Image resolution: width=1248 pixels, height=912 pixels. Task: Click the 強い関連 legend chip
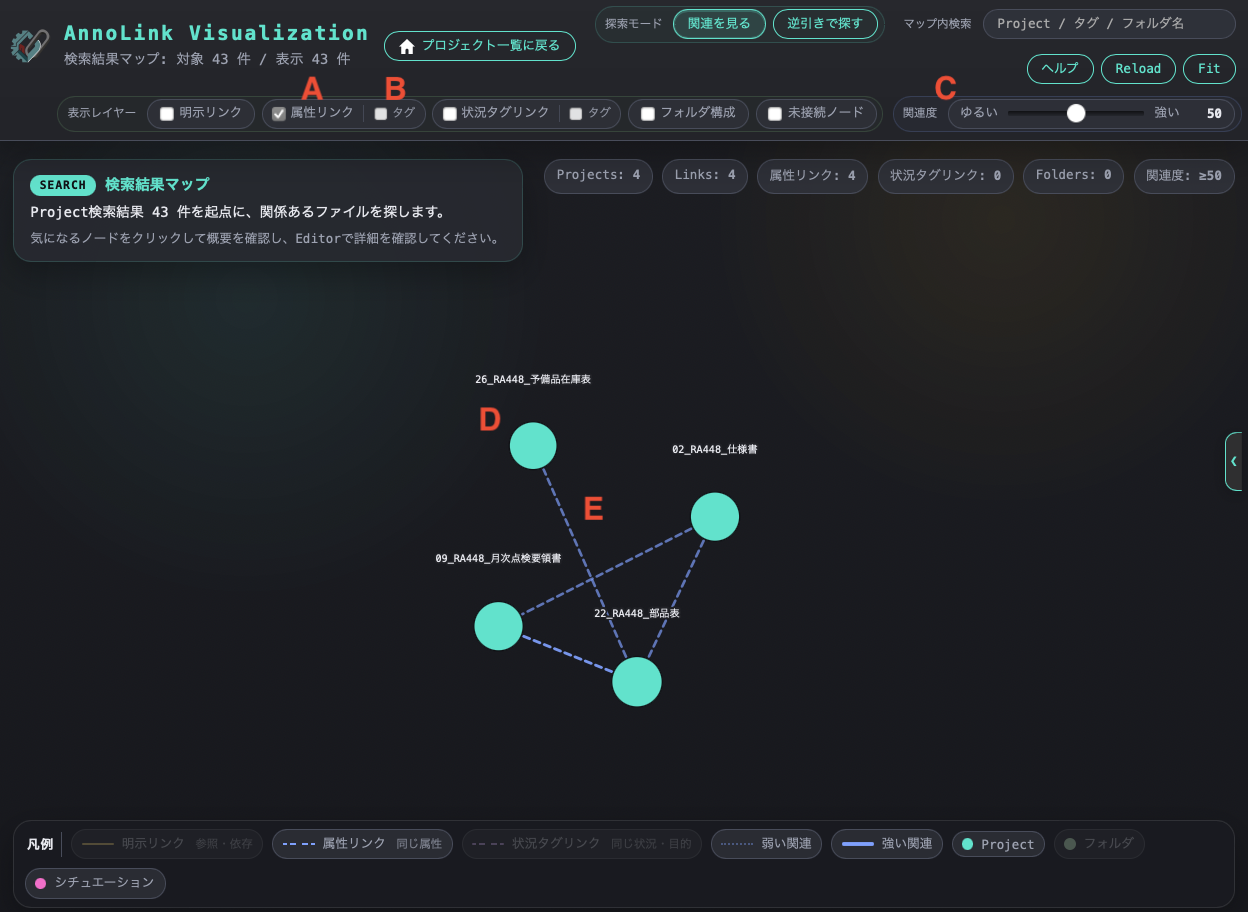point(887,844)
